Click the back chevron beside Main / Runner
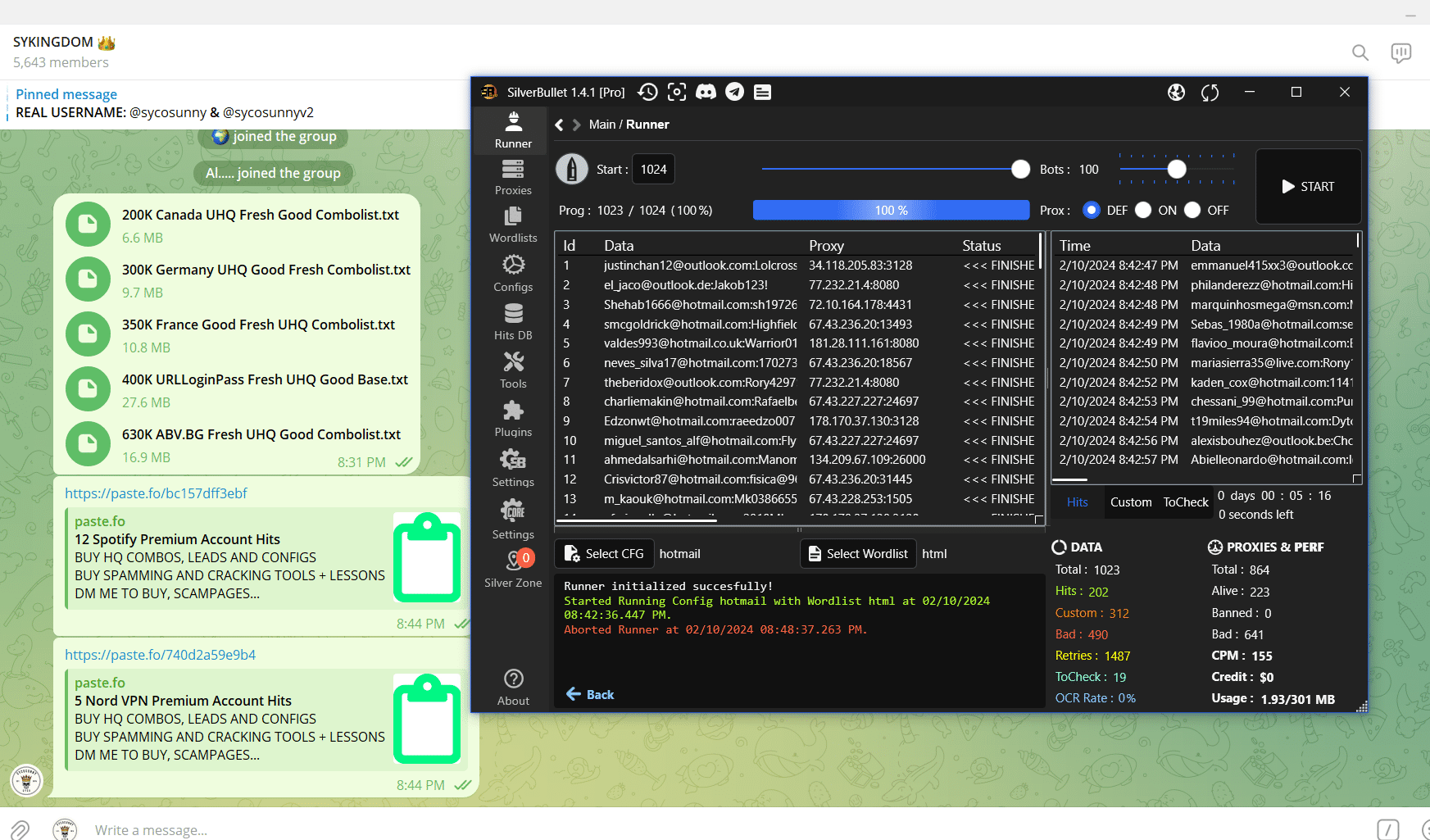Image resolution: width=1430 pixels, height=840 pixels. 560,125
